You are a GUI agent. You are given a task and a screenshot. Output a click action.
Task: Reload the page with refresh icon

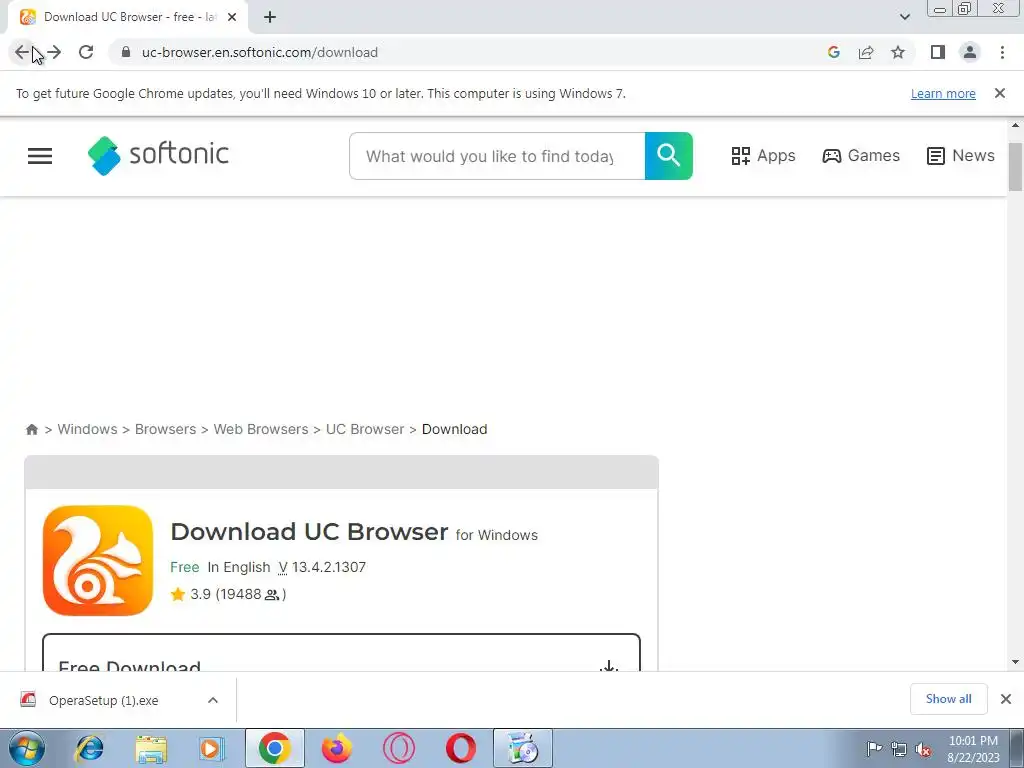click(x=86, y=52)
